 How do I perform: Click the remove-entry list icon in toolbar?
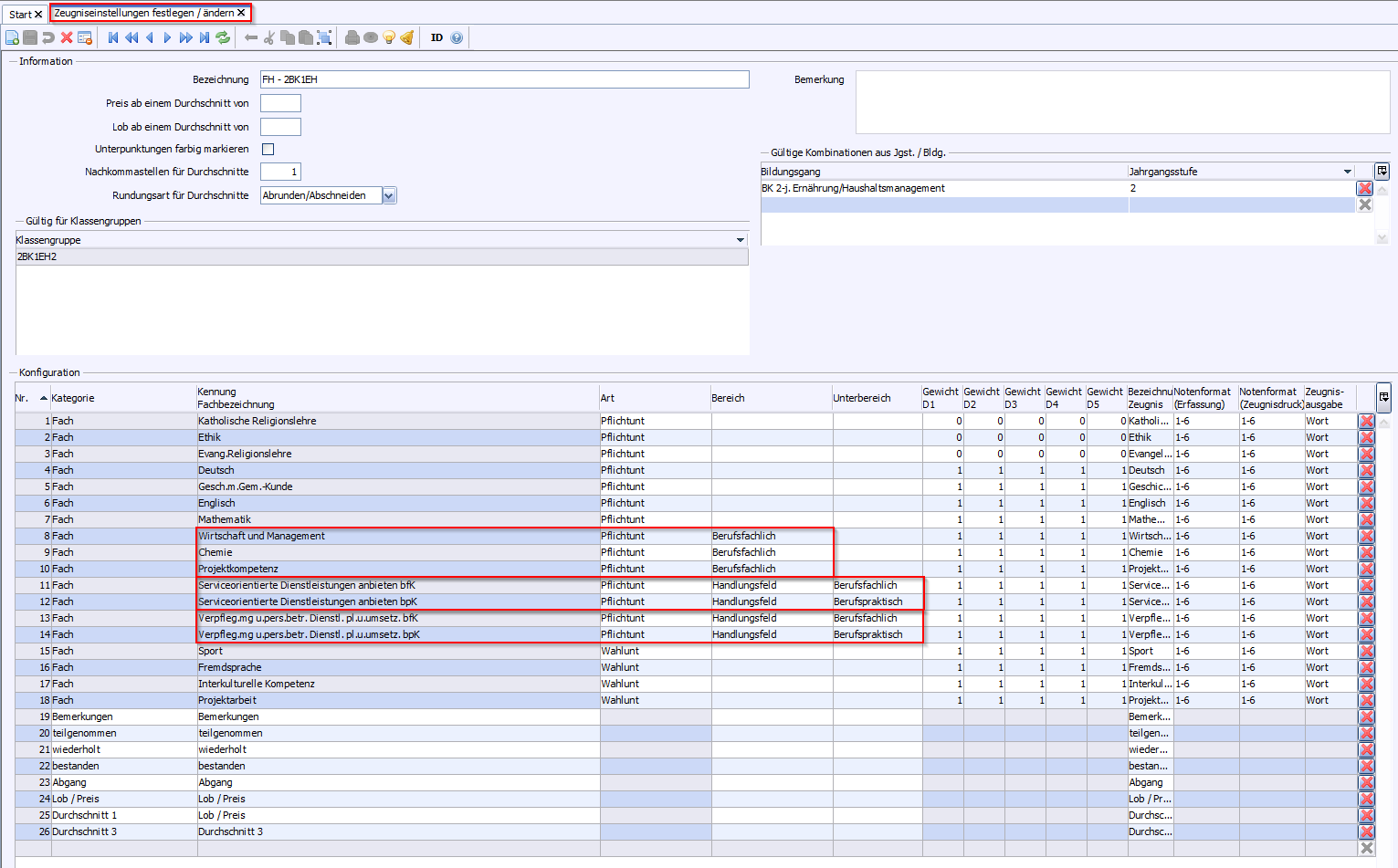click(85, 37)
